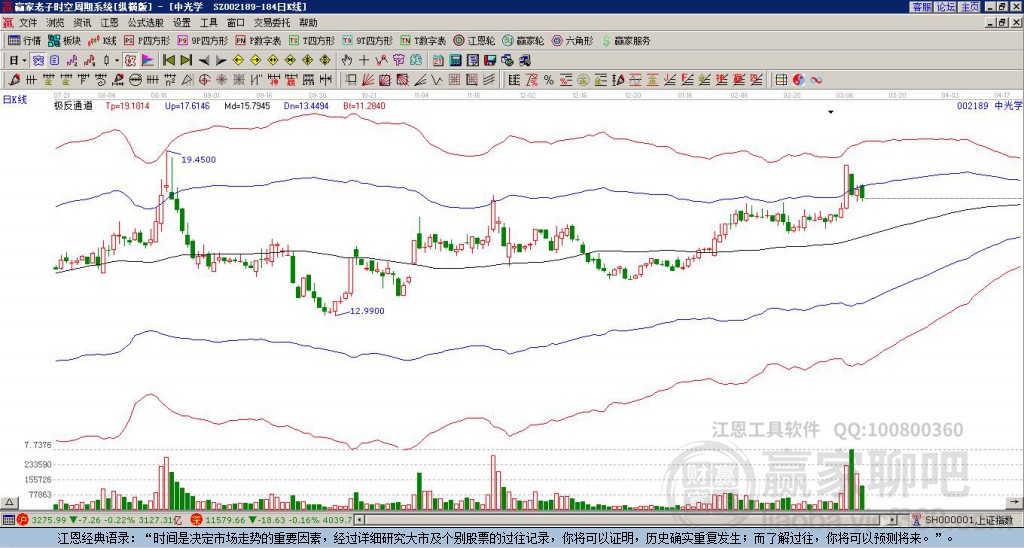Open the 浏览 menu
This screenshot has height=548, width=1024.
tap(56, 23)
